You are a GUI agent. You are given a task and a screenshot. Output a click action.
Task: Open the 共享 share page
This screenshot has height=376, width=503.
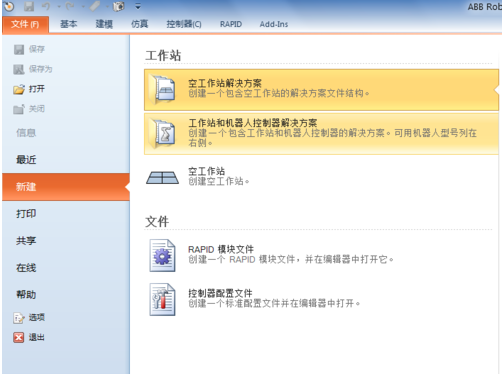[x=26, y=241]
